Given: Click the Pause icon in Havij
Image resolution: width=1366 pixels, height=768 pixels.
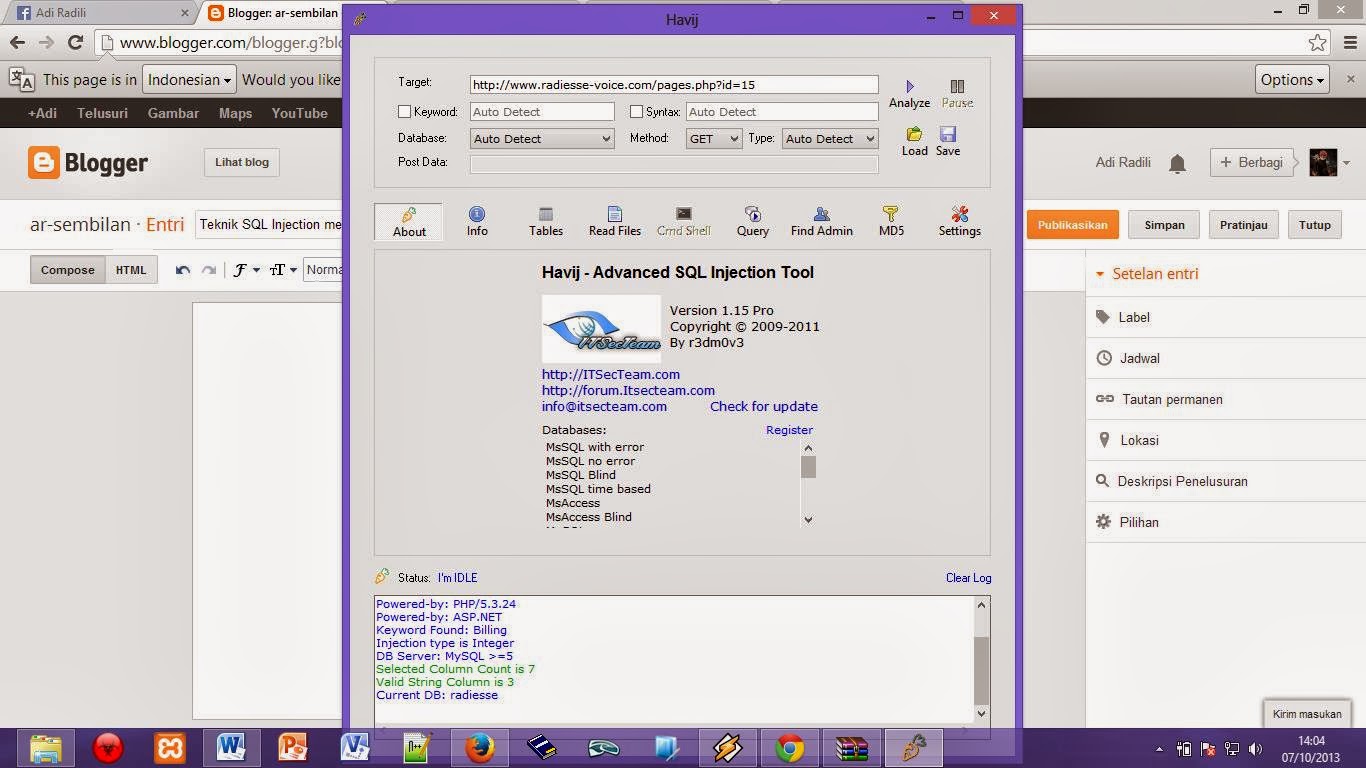Looking at the screenshot, I should [957, 87].
